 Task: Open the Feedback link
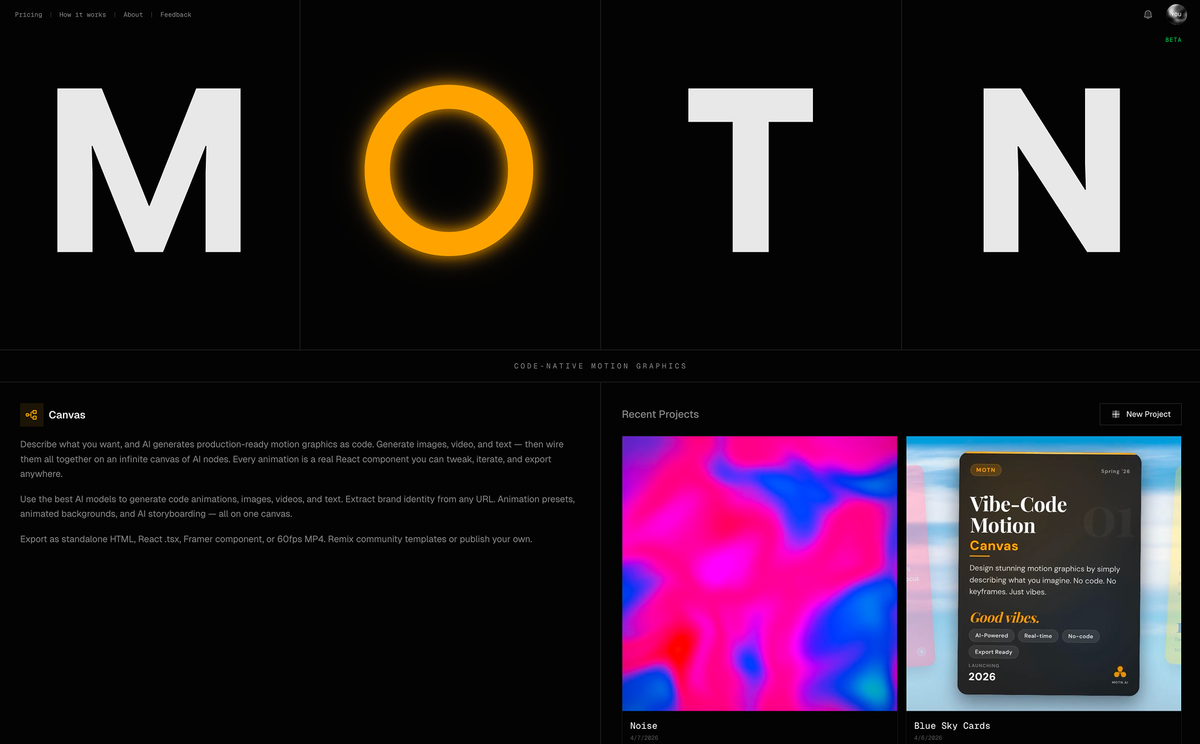pos(176,15)
